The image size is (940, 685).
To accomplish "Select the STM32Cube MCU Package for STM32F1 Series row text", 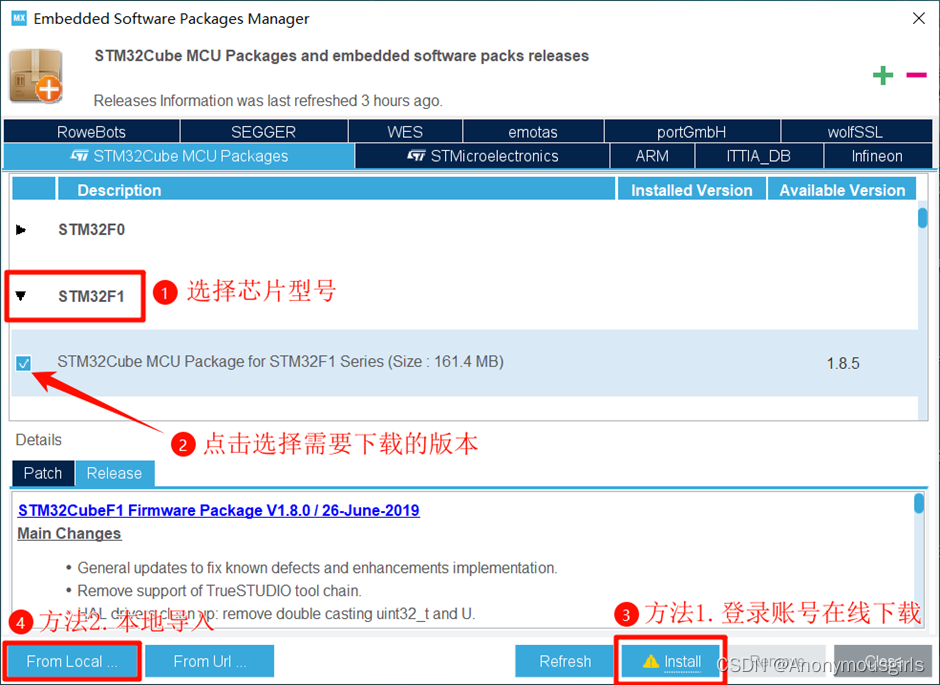I will click(281, 361).
